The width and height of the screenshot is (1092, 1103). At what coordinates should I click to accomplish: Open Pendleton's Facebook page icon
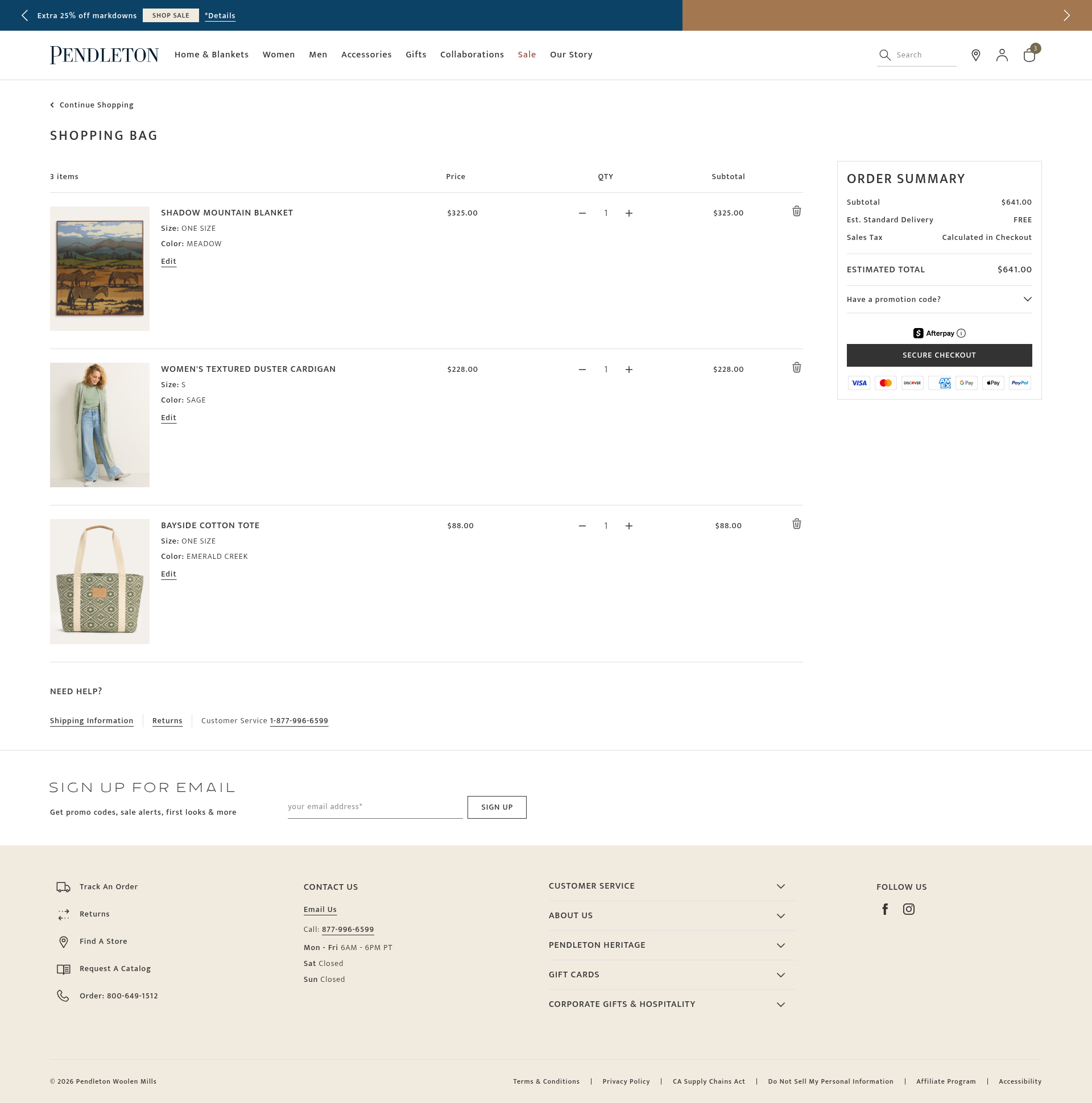(x=884, y=909)
